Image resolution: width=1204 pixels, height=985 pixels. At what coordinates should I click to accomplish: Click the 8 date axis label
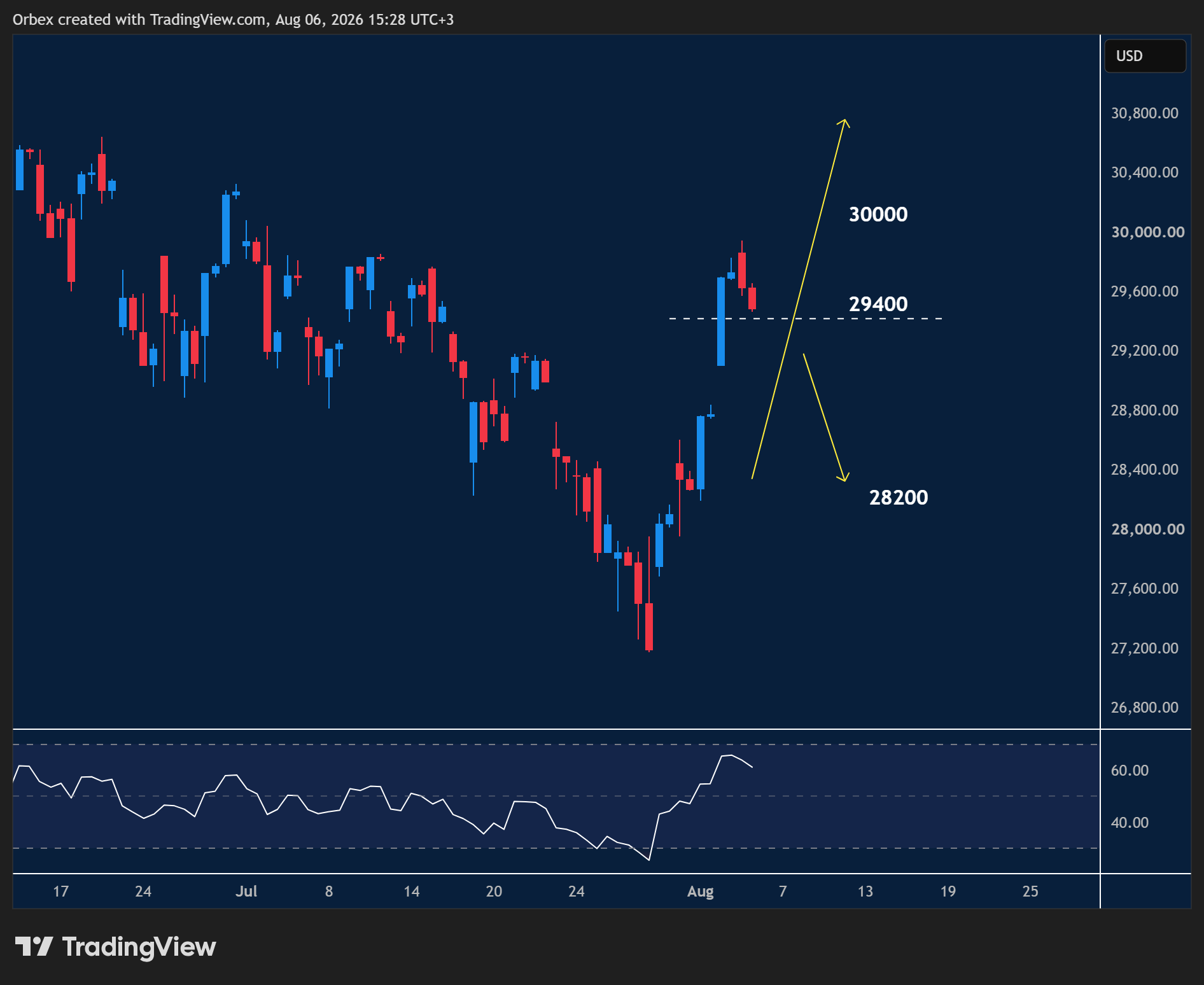coord(329,891)
